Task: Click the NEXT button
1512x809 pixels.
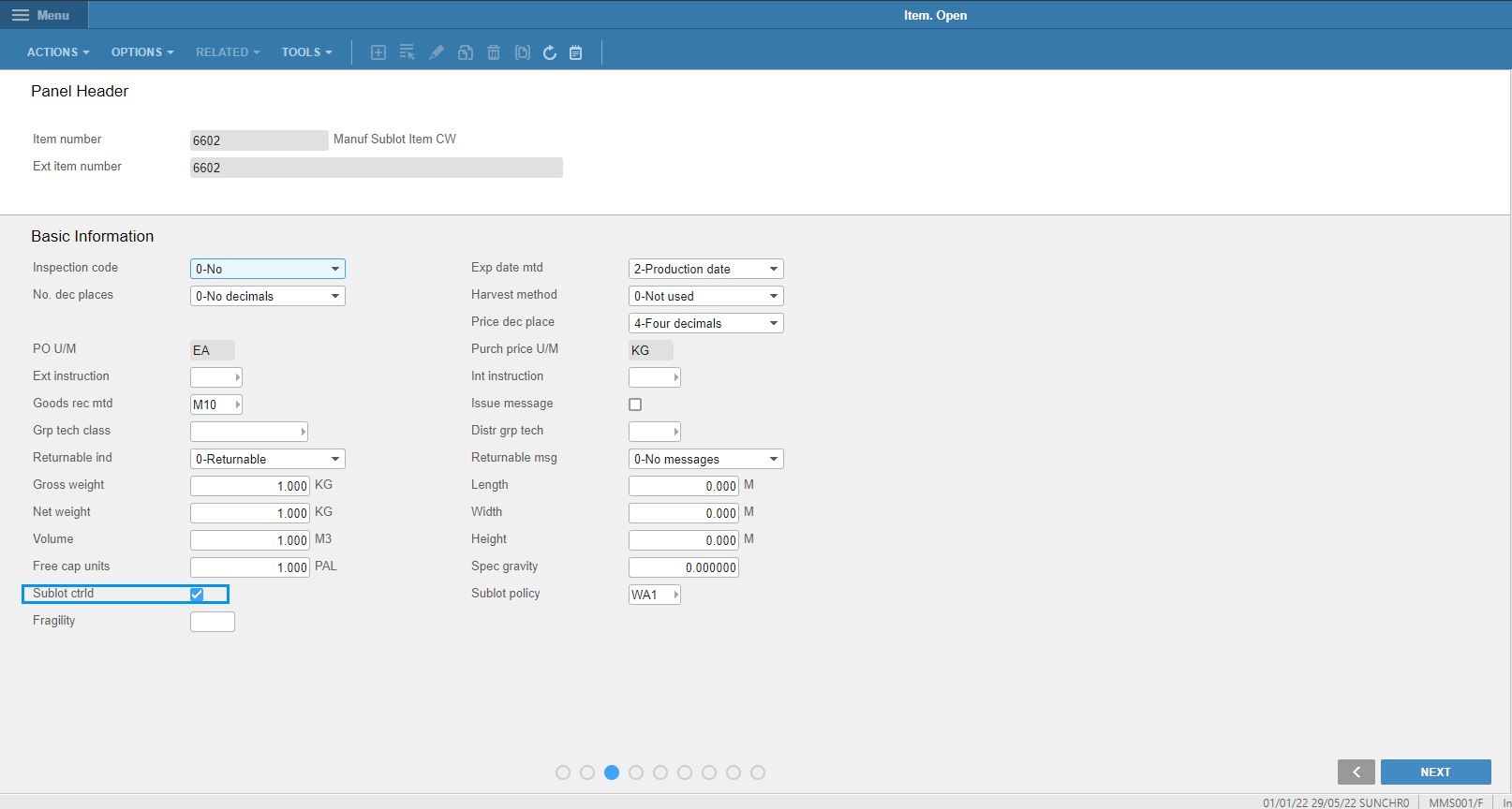Action: click(1436, 772)
